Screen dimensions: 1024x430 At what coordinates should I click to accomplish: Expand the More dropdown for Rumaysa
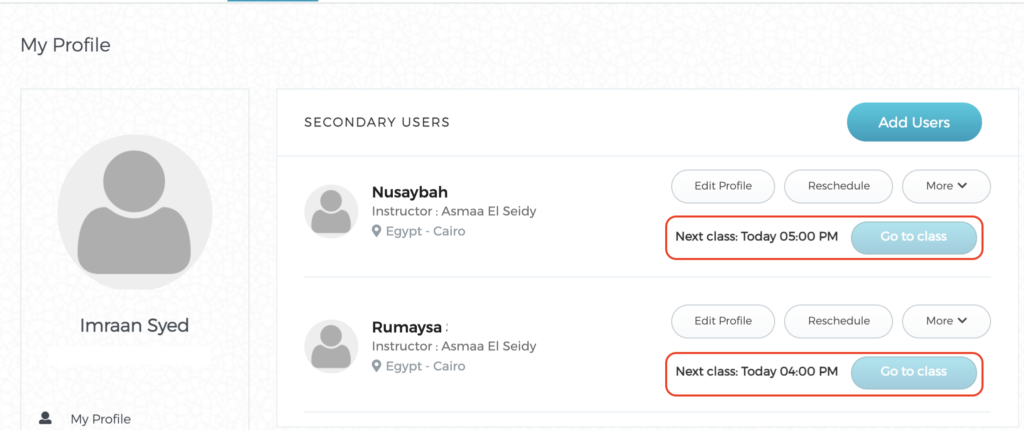946,321
